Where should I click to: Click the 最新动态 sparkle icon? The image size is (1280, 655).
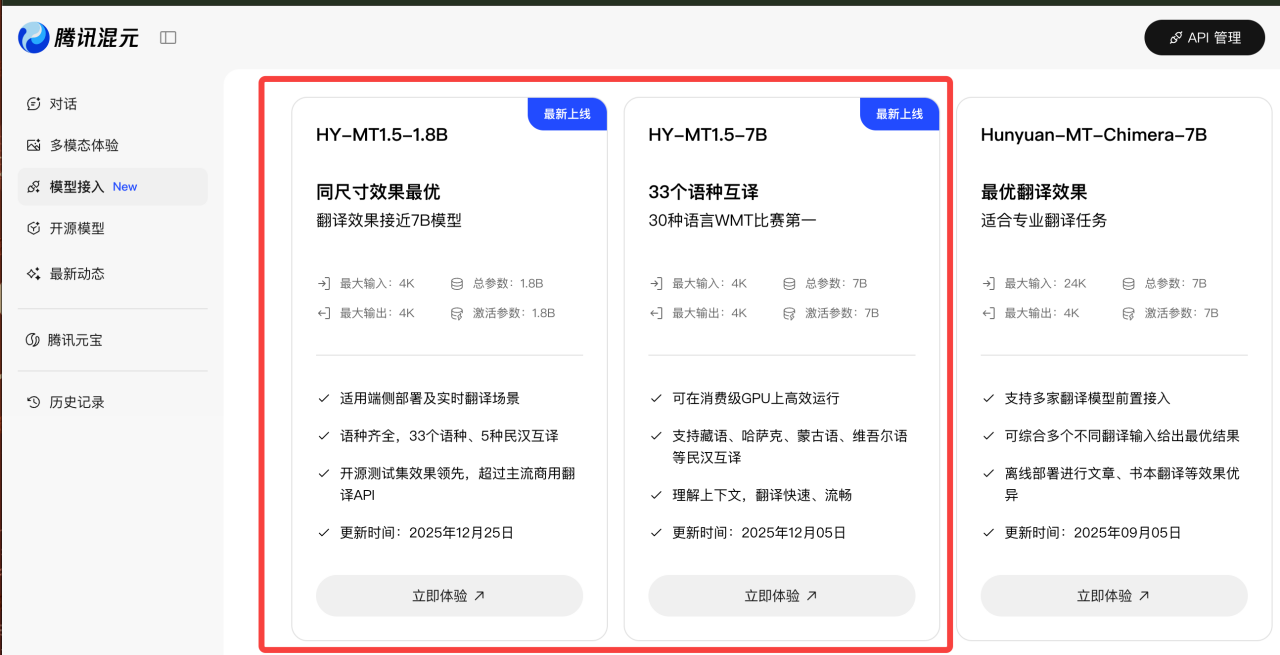point(33,274)
